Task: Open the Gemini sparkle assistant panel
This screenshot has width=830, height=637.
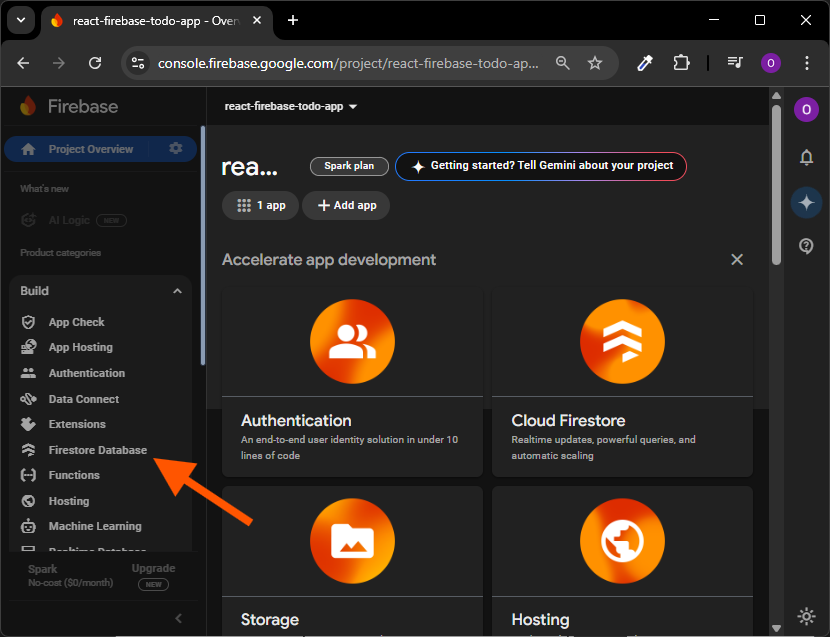Action: [x=806, y=202]
